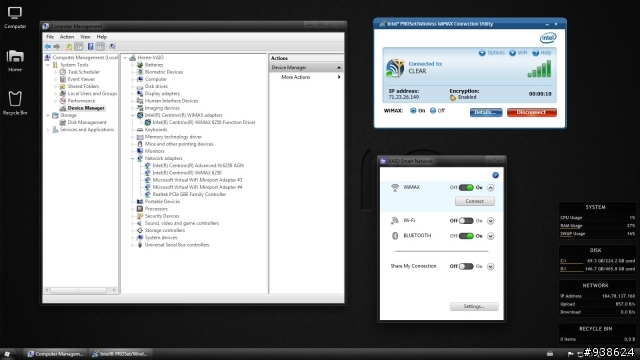Collapse the WiMAX section chevron
The width and height of the screenshot is (640, 360).
point(491,188)
